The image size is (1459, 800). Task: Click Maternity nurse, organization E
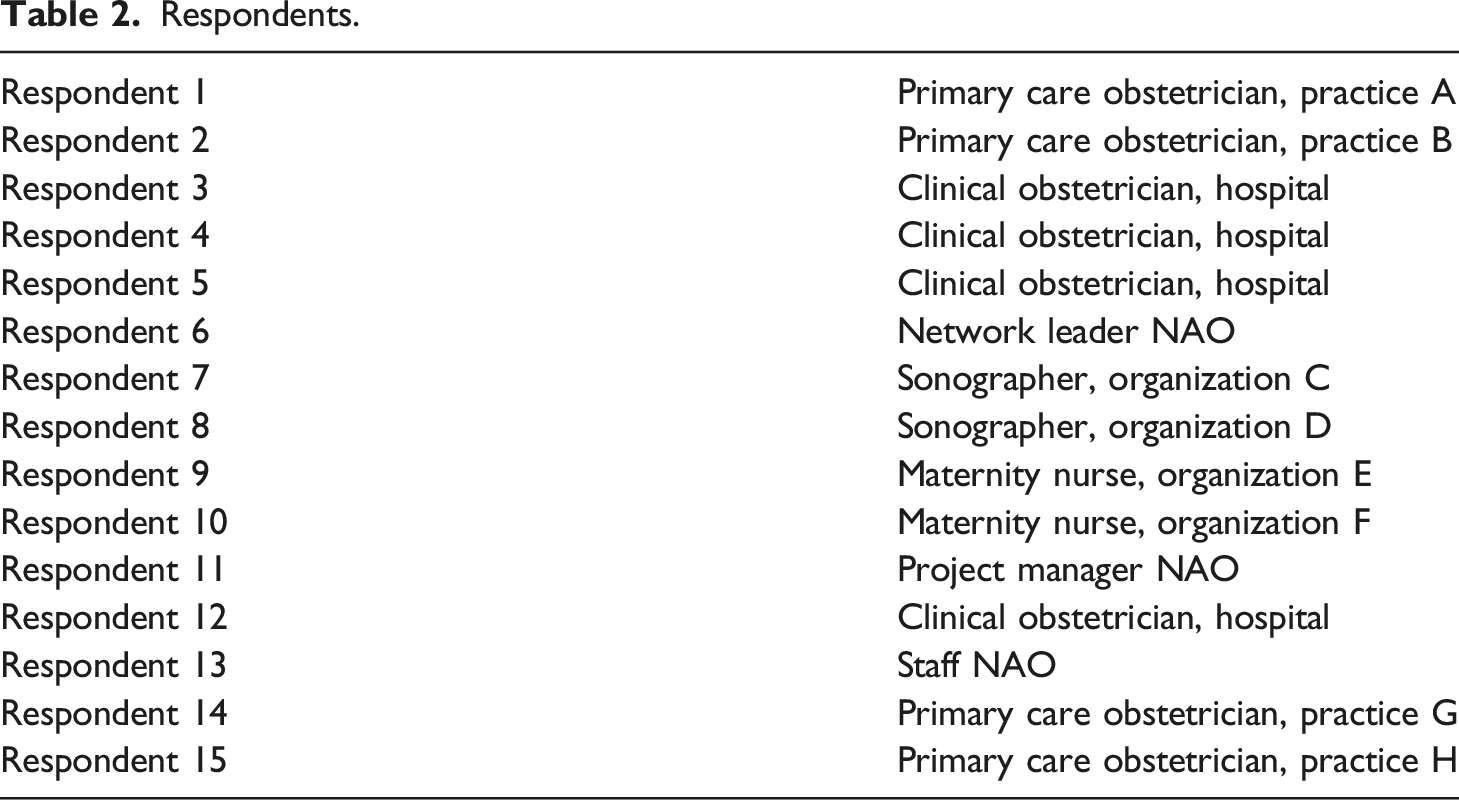[1135, 476]
